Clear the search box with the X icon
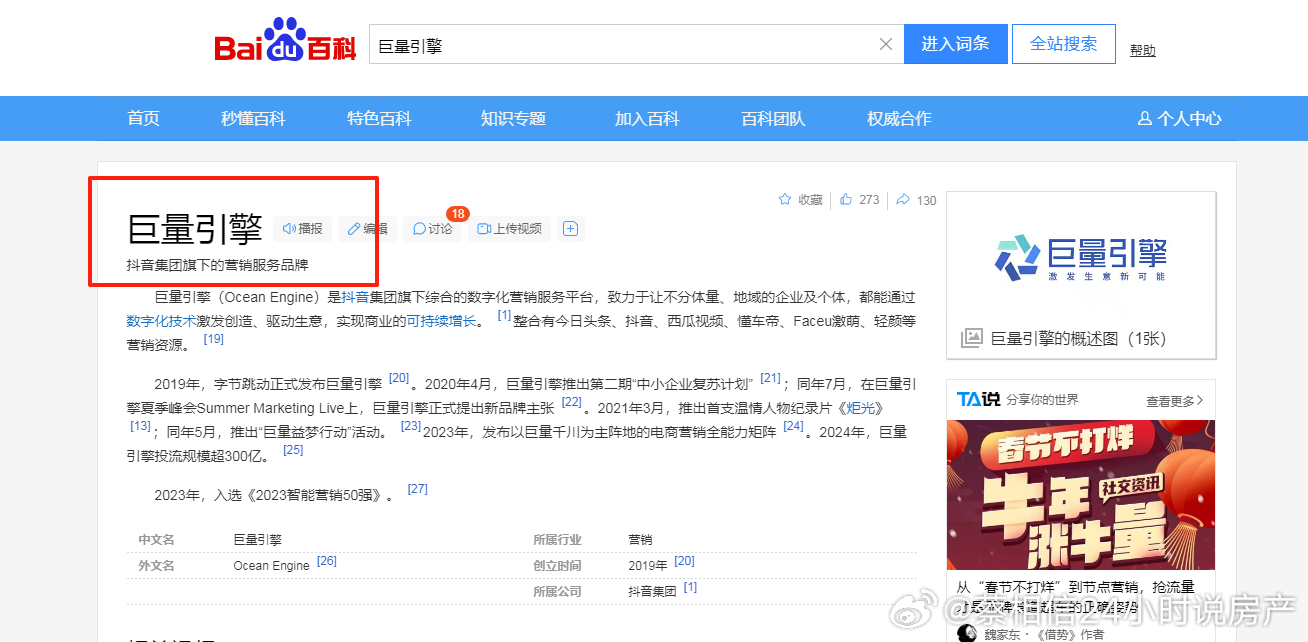 coord(886,44)
